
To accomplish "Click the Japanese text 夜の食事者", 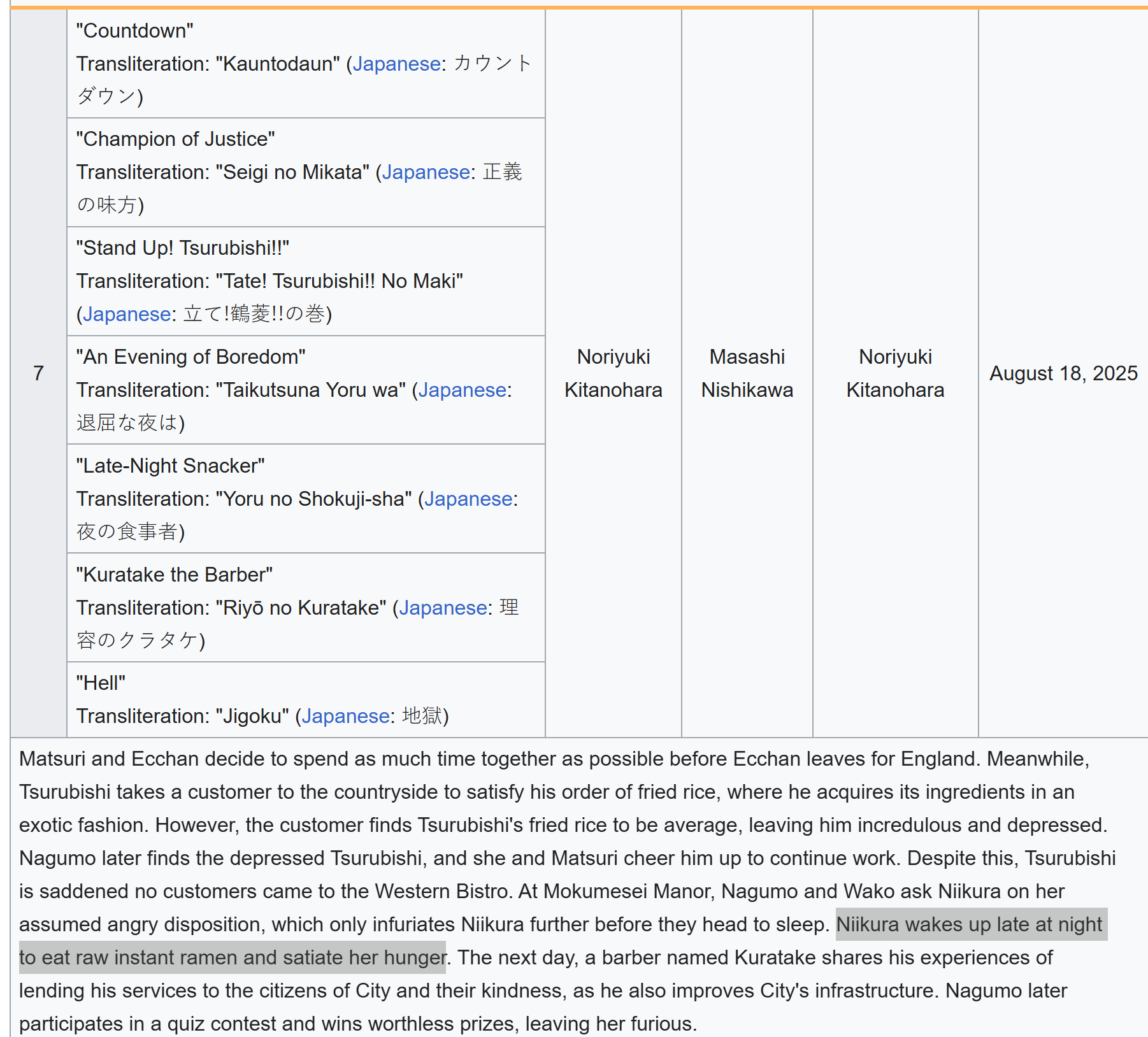I will pyautogui.click(x=127, y=532).
